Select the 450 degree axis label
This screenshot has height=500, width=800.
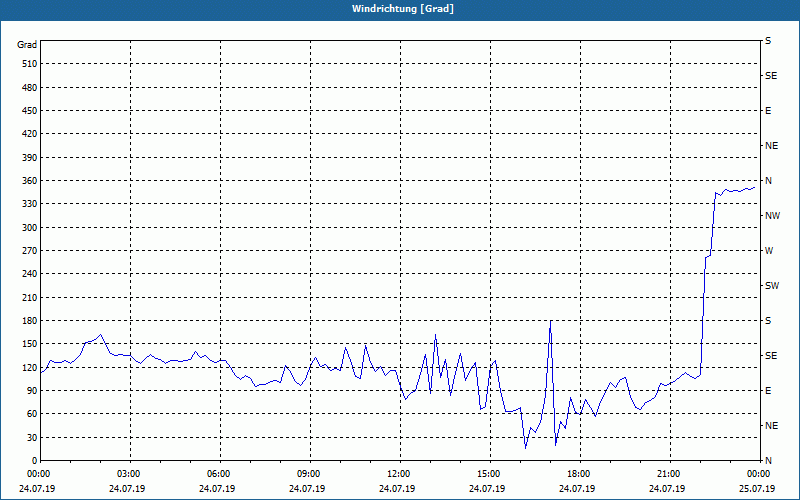(x=30, y=111)
